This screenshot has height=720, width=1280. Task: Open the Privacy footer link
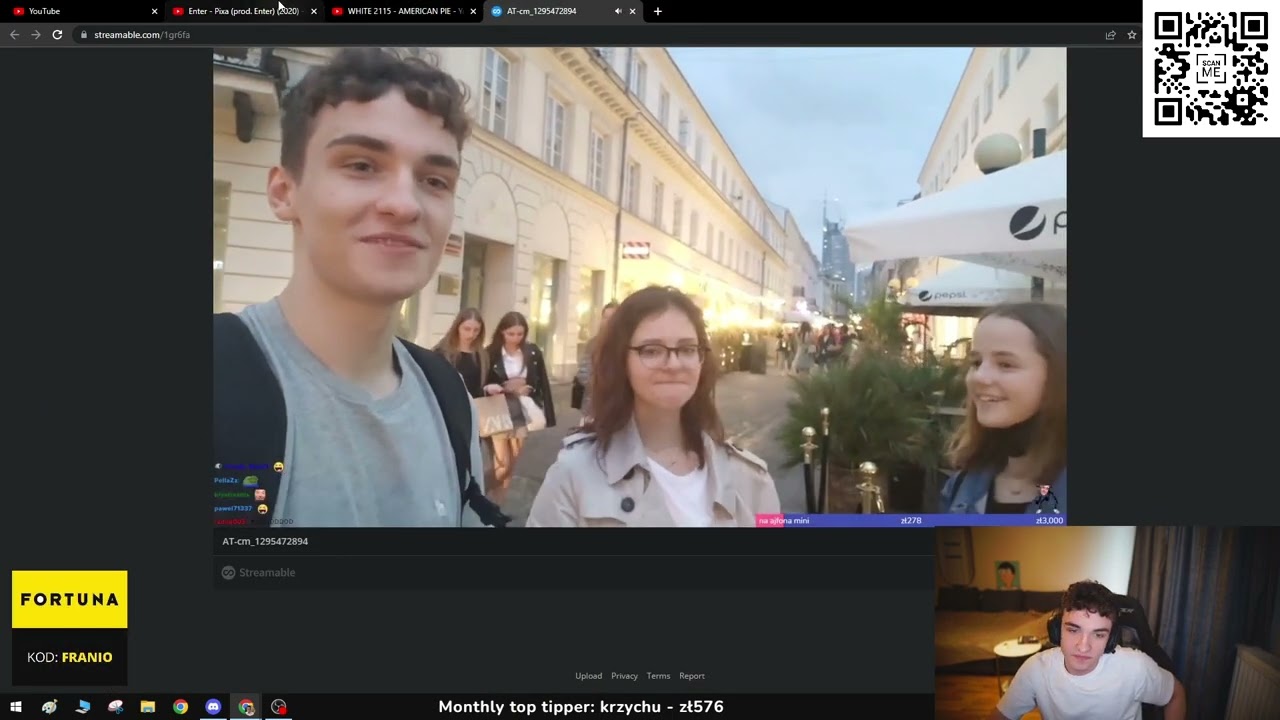[624, 676]
